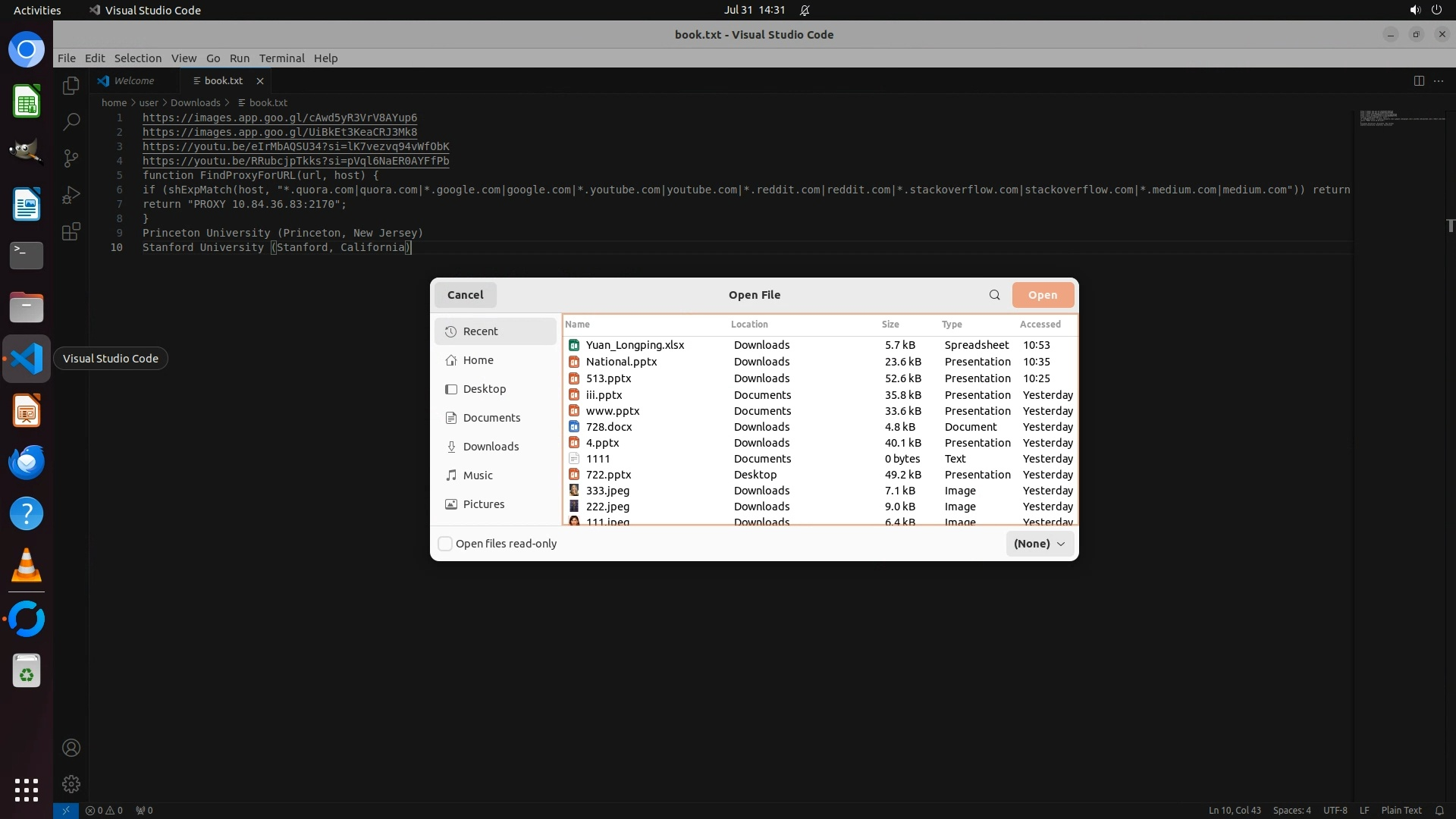The width and height of the screenshot is (1456, 819).
Task: Open the Search icon in activity bar
Action: point(71,121)
